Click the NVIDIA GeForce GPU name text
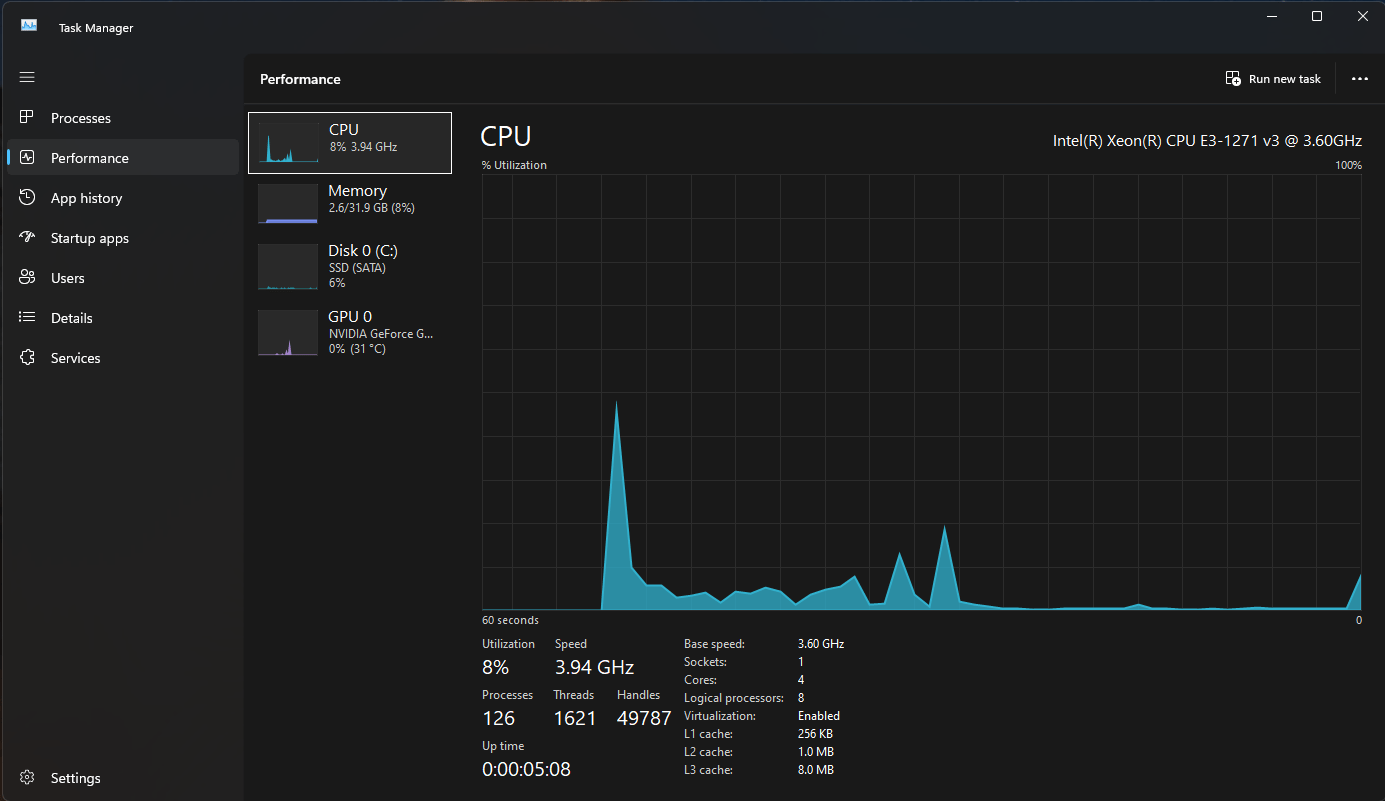Viewport: 1385px width, 801px height. click(381, 334)
